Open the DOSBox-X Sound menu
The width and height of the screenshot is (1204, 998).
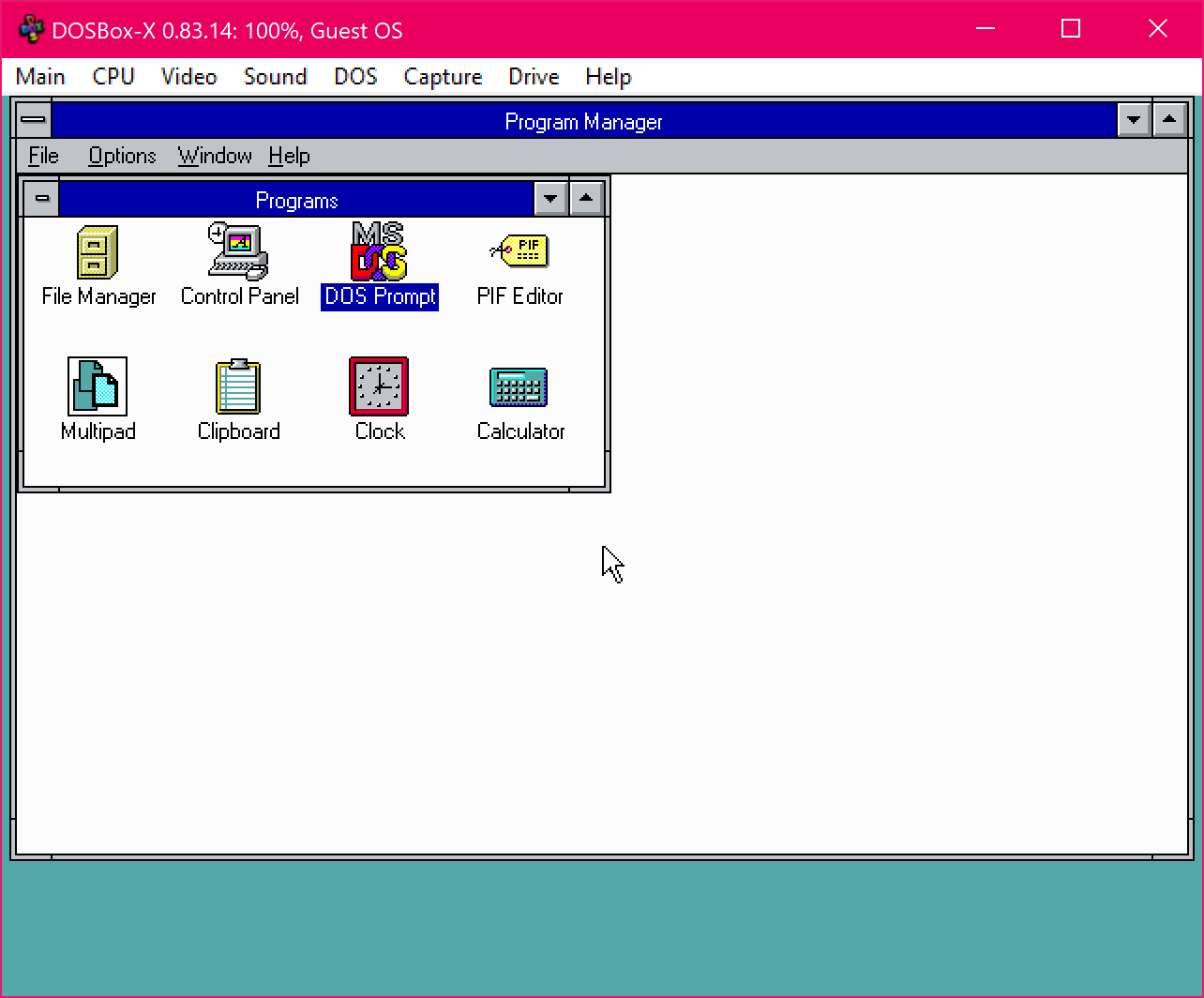click(276, 77)
